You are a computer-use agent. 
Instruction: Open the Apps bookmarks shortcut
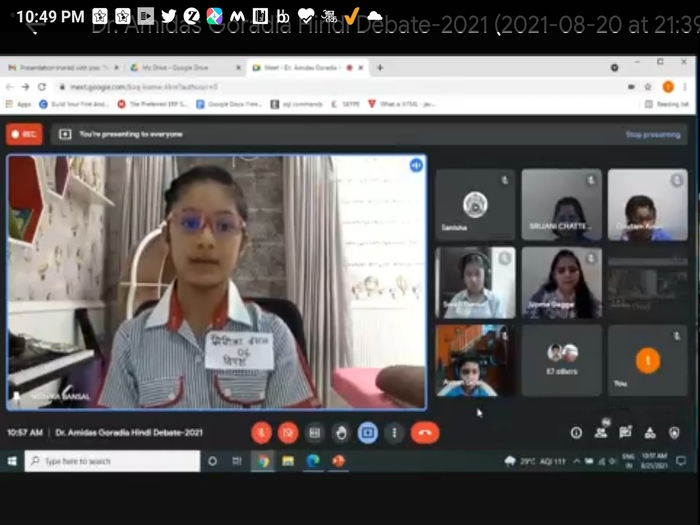pyautogui.click(x=18, y=104)
